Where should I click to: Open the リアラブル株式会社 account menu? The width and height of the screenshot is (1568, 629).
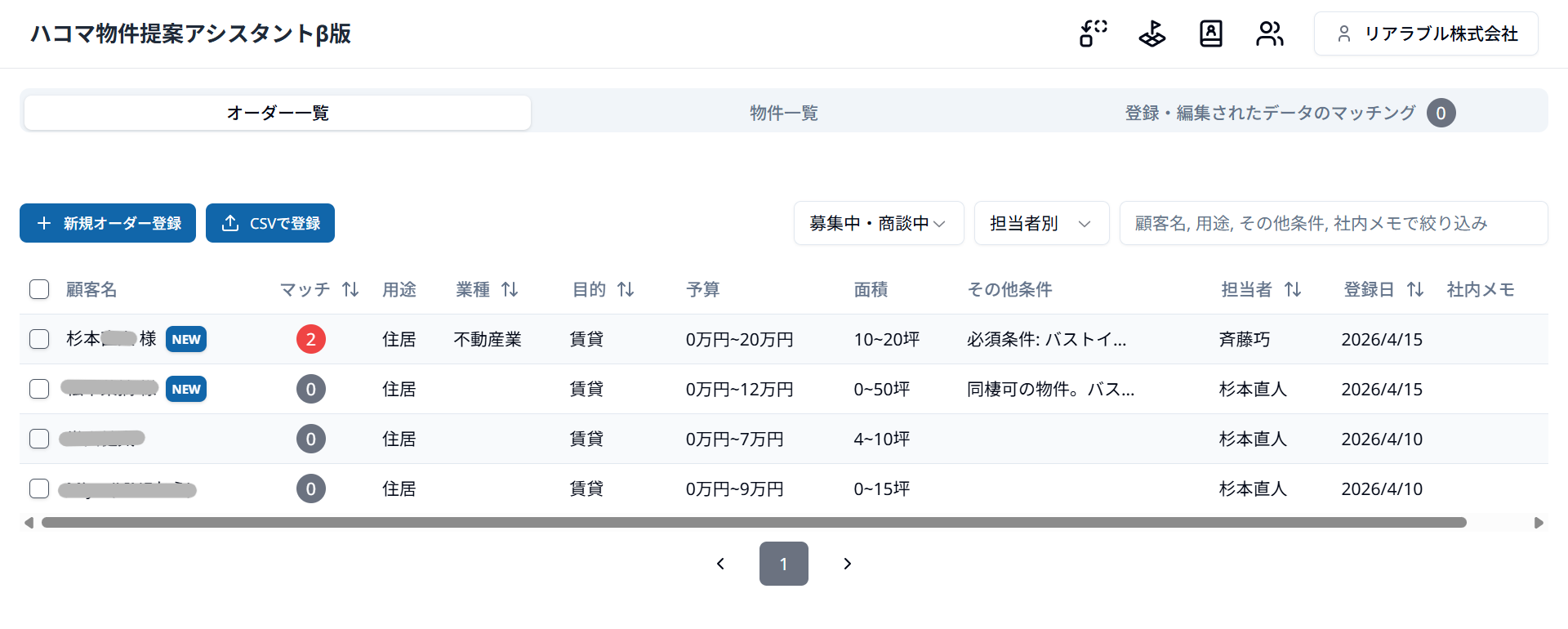[x=1426, y=33]
